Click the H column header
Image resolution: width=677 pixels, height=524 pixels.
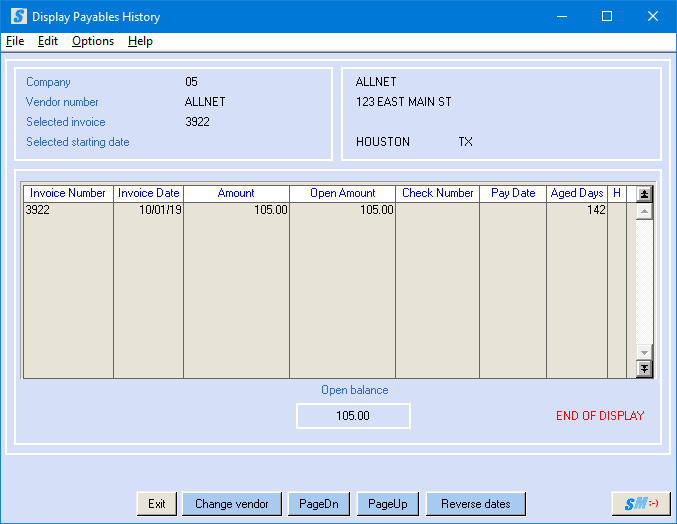(617, 193)
